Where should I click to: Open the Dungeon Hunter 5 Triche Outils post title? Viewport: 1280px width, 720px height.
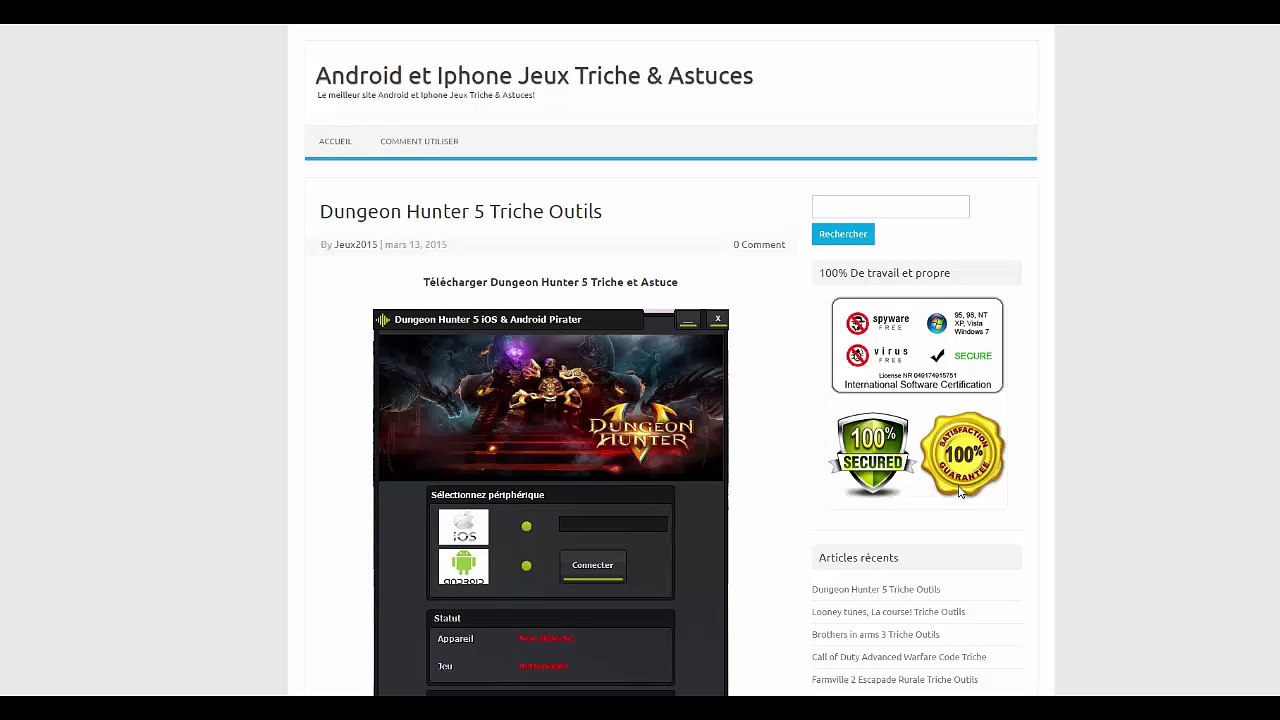coord(461,211)
